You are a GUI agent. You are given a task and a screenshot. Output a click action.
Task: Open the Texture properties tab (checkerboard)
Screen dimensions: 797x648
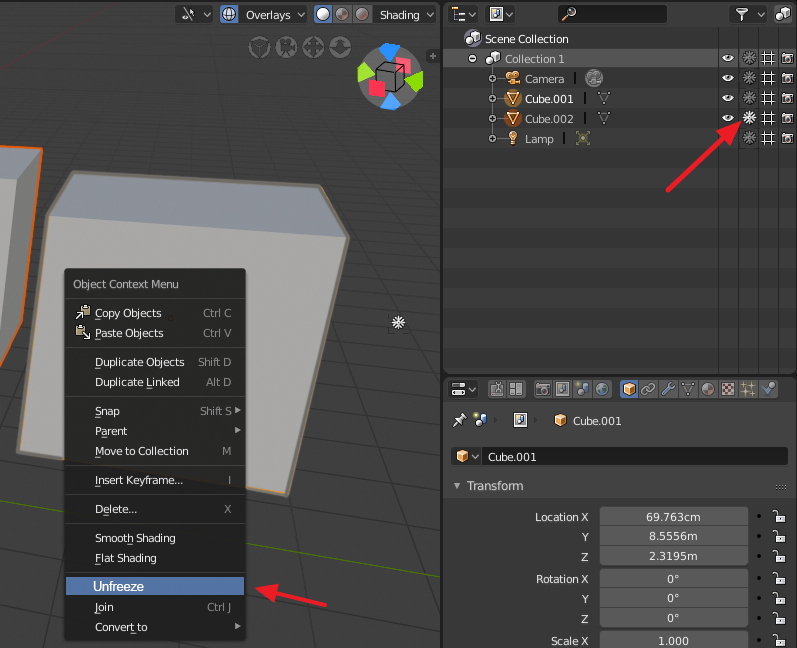pos(728,389)
